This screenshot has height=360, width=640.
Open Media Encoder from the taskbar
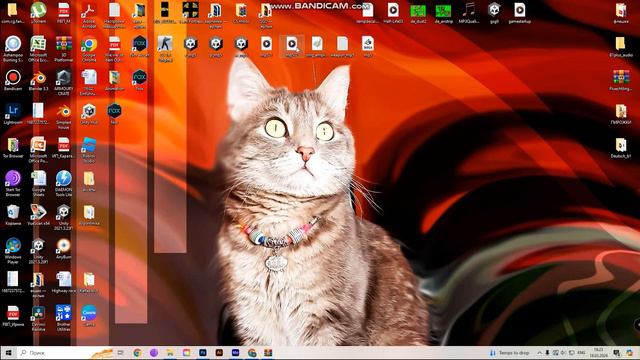pos(236,353)
